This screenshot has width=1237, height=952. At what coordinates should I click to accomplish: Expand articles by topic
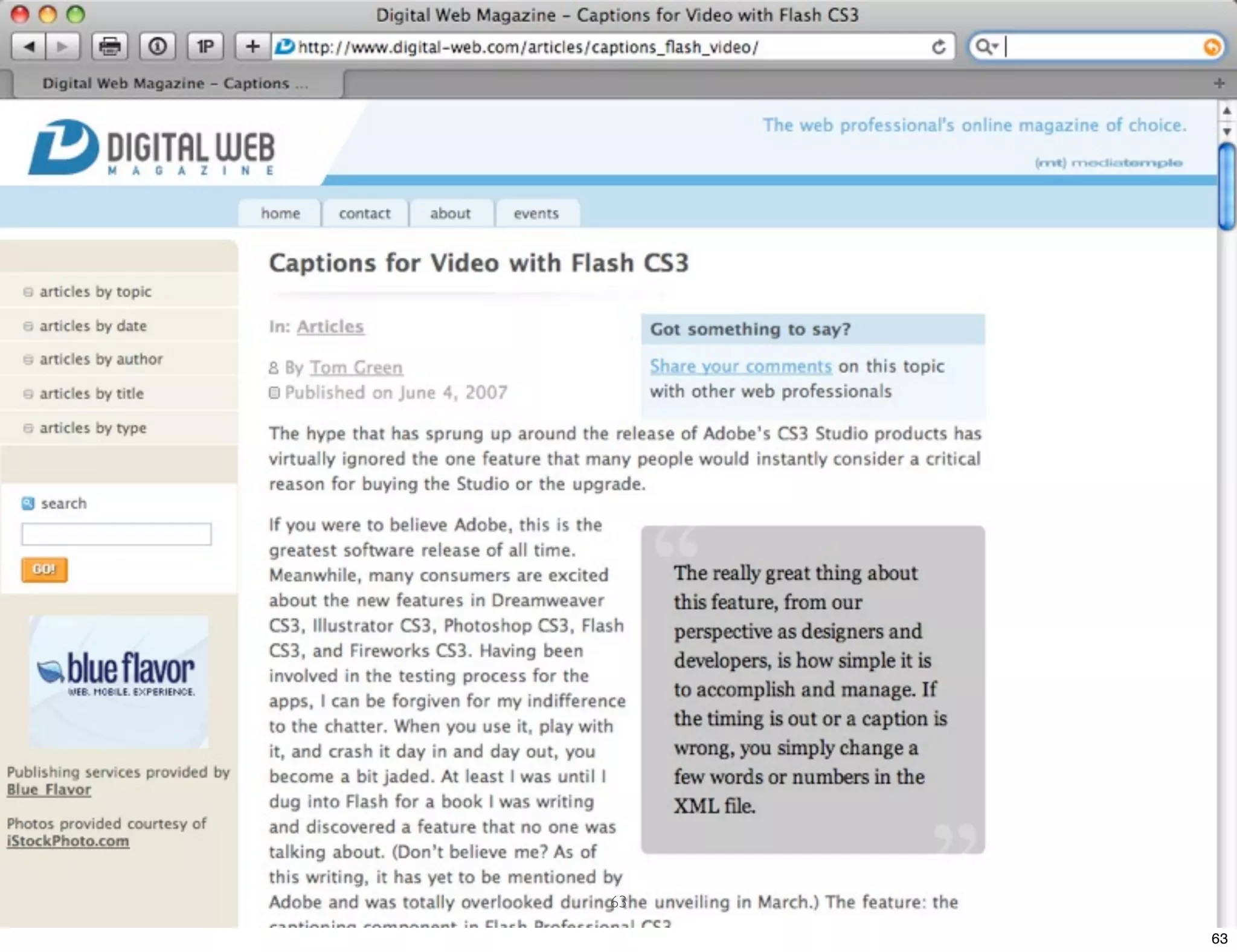coord(95,292)
